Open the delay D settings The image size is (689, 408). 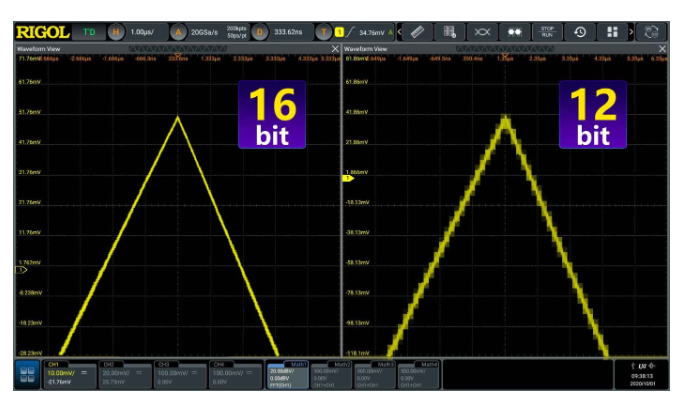pyautogui.click(x=259, y=32)
